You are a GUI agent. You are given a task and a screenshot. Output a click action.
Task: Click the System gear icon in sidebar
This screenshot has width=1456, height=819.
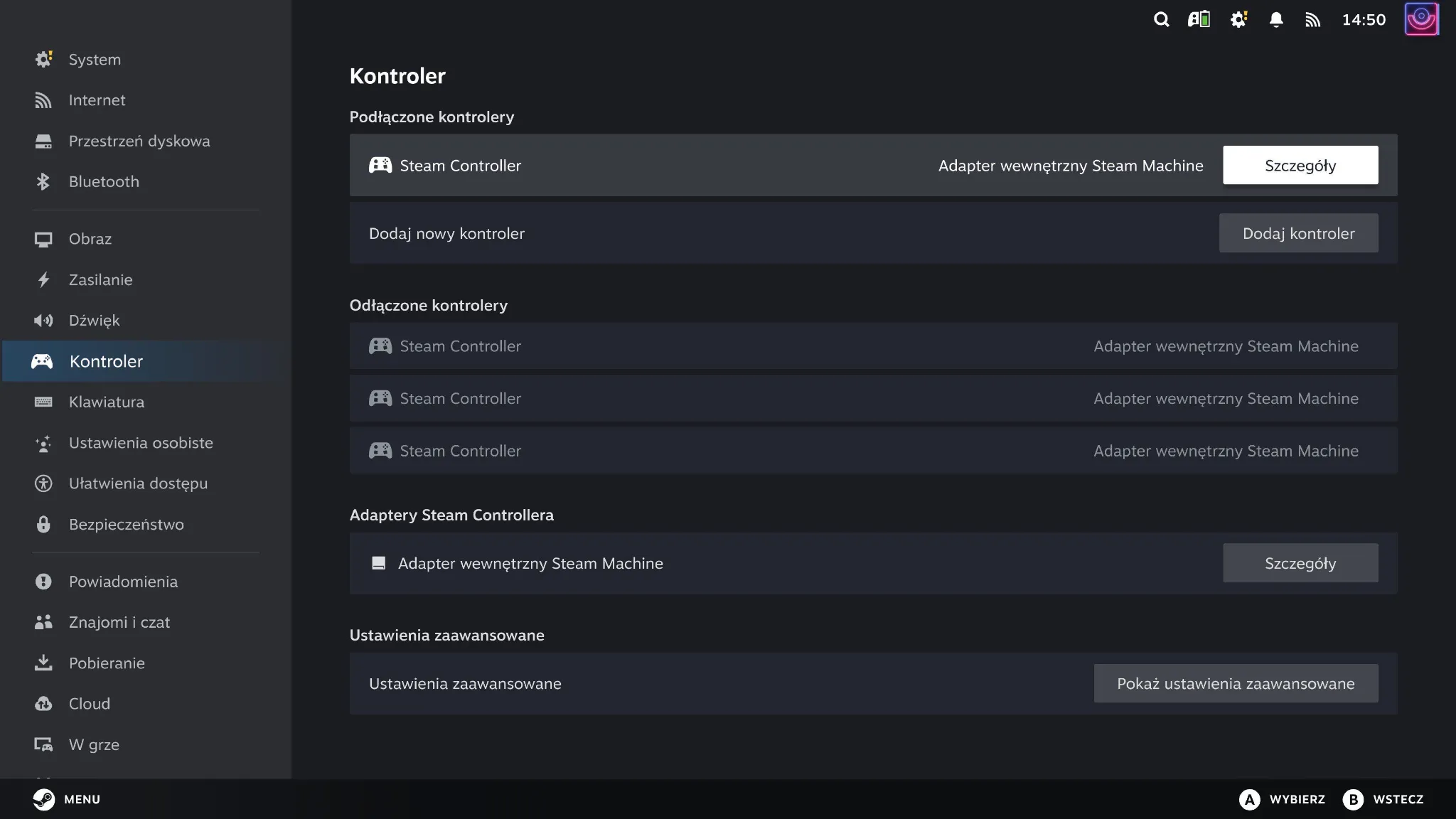pyautogui.click(x=43, y=60)
